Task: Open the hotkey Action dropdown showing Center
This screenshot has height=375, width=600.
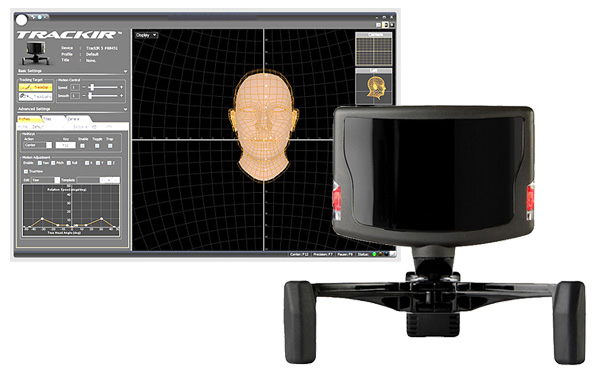Action: (38, 145)
